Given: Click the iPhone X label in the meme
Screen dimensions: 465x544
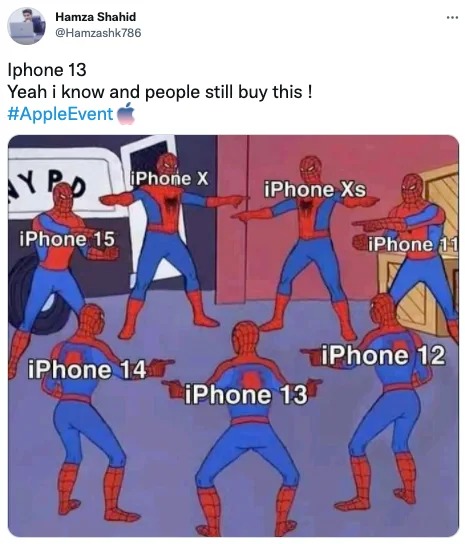Looking at the screenshot, I should pyautogui.click(x=169, y=179).
